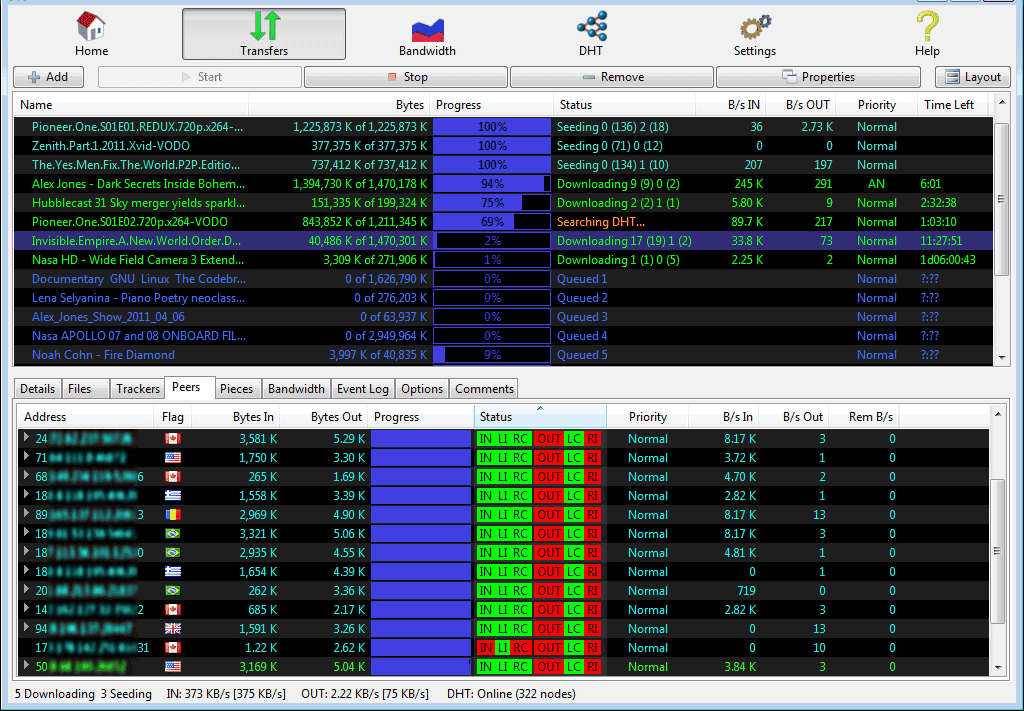
Task: Open the Settings gear section
Action: pyautogui.click(x=755, y=34)
